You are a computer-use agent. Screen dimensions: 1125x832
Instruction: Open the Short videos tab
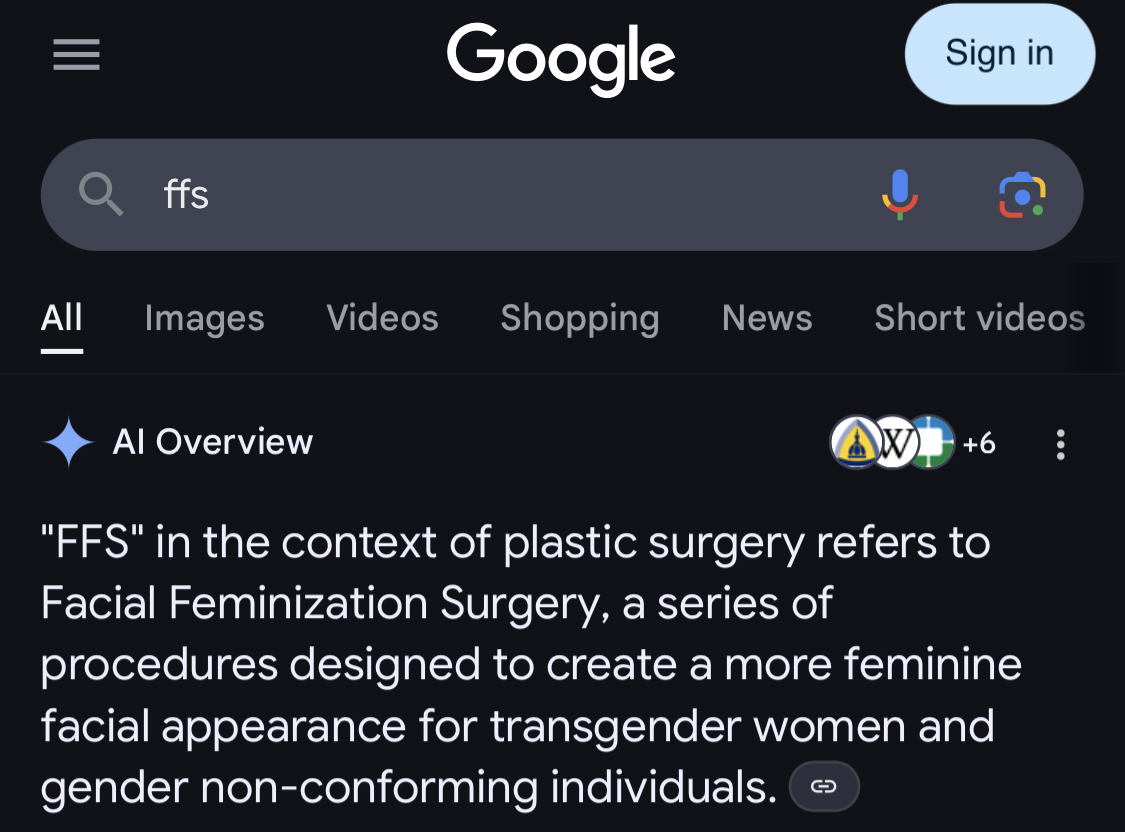[x=979, y=318]
